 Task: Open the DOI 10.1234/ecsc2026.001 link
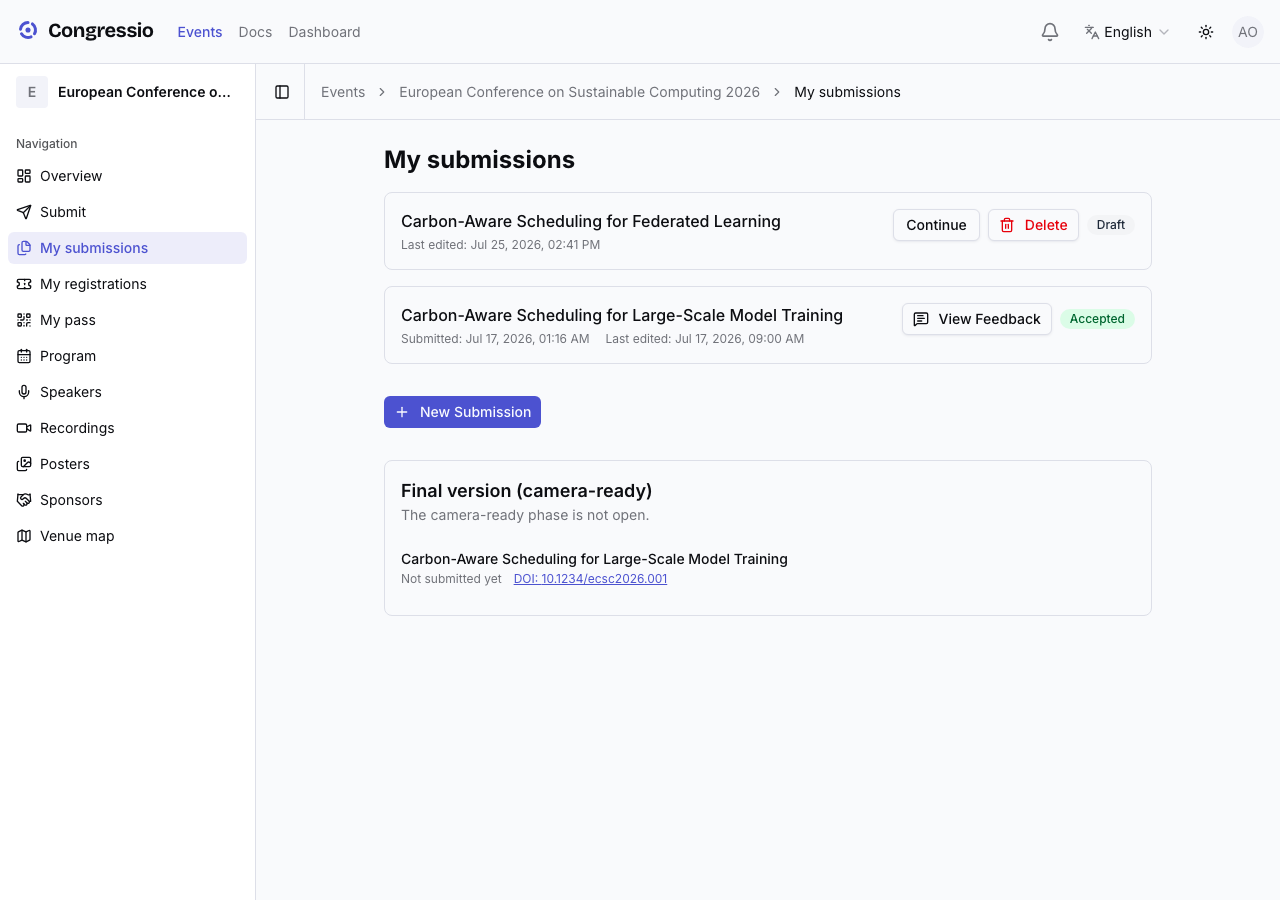click(590, 579)
